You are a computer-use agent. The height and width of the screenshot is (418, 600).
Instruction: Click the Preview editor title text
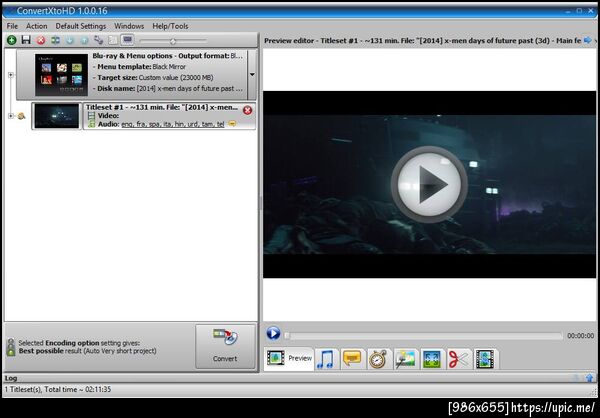click(422, 40)
